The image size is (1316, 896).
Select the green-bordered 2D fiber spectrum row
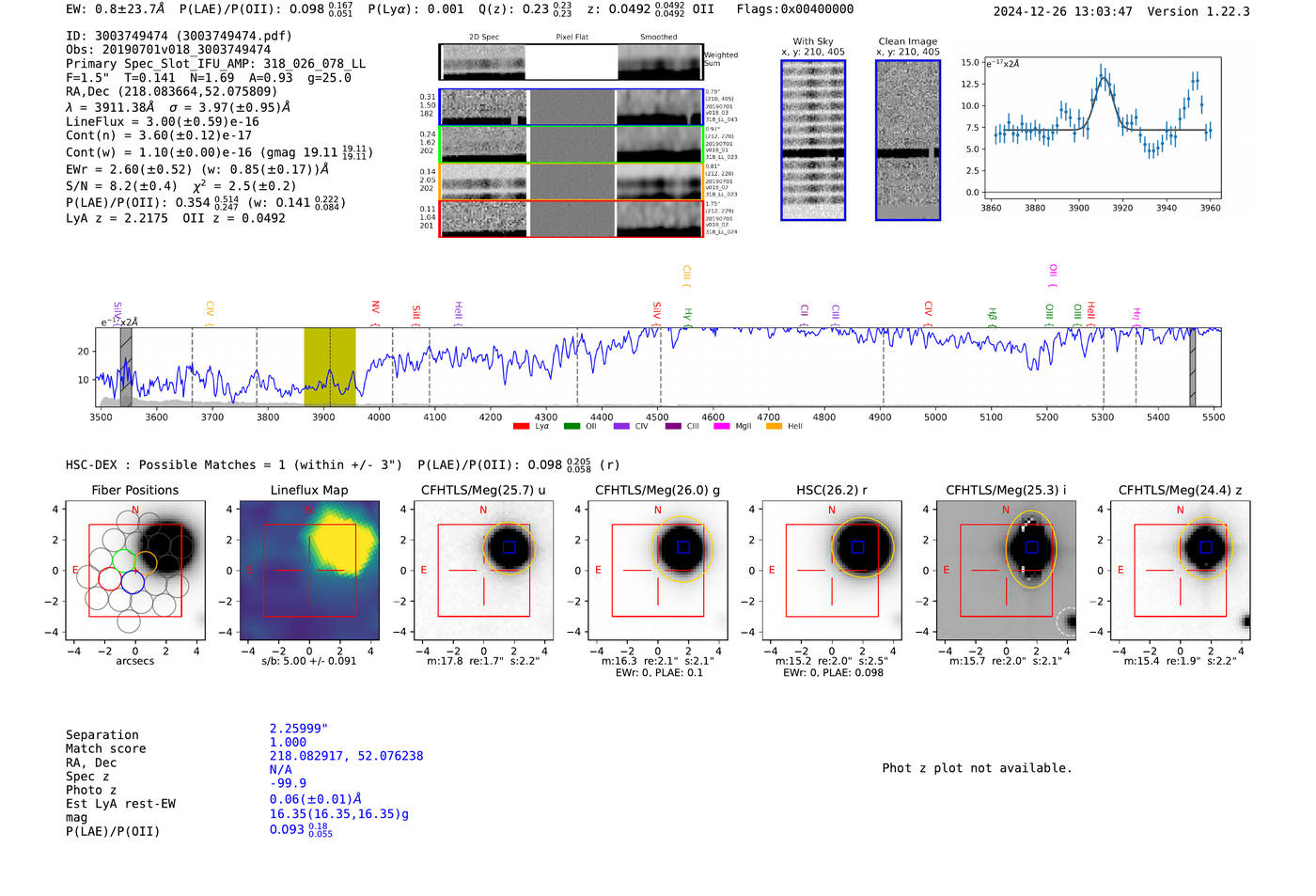pos(572,145)
